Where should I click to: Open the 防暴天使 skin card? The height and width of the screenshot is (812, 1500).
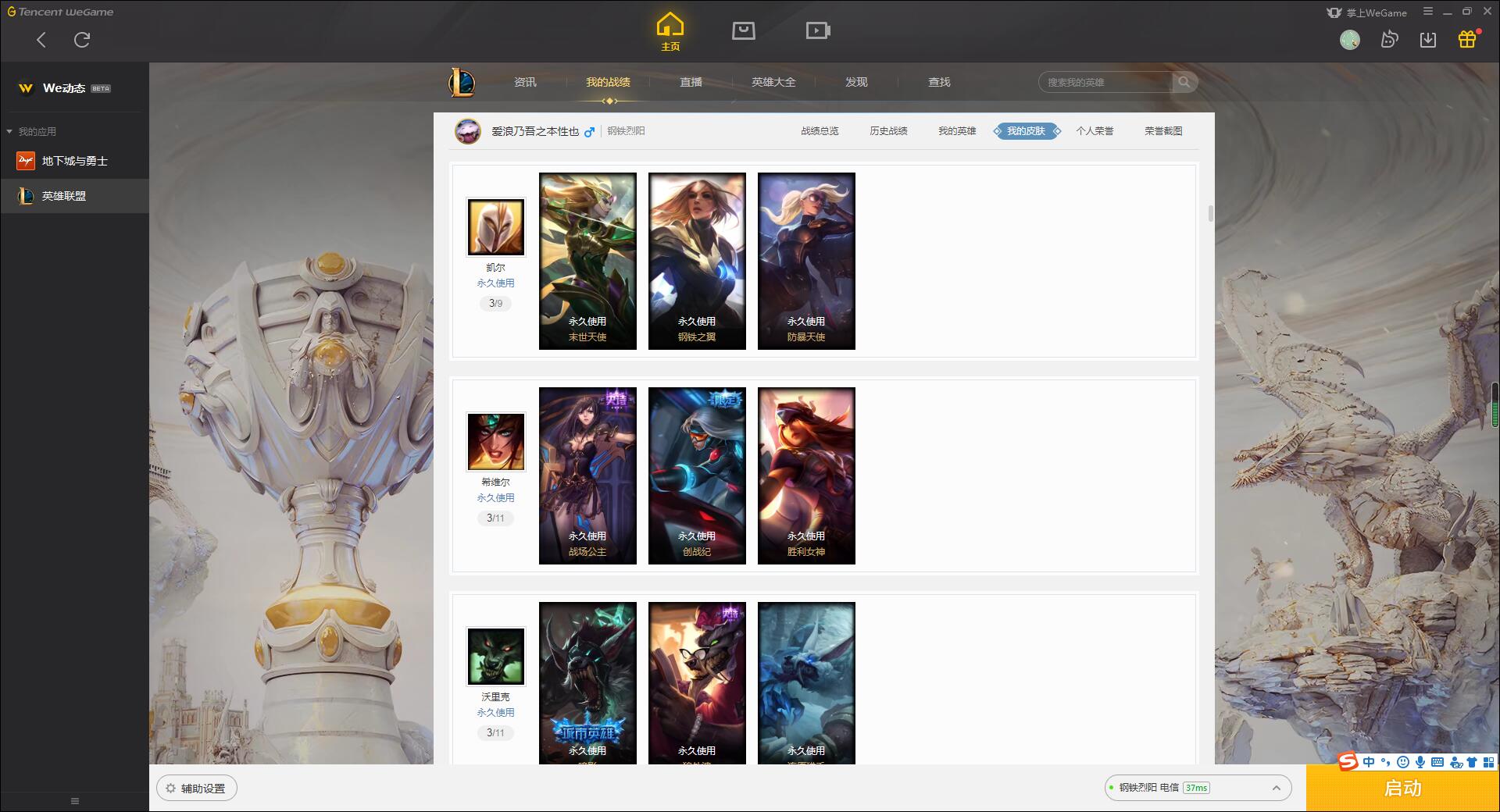(x=806, y=261)
